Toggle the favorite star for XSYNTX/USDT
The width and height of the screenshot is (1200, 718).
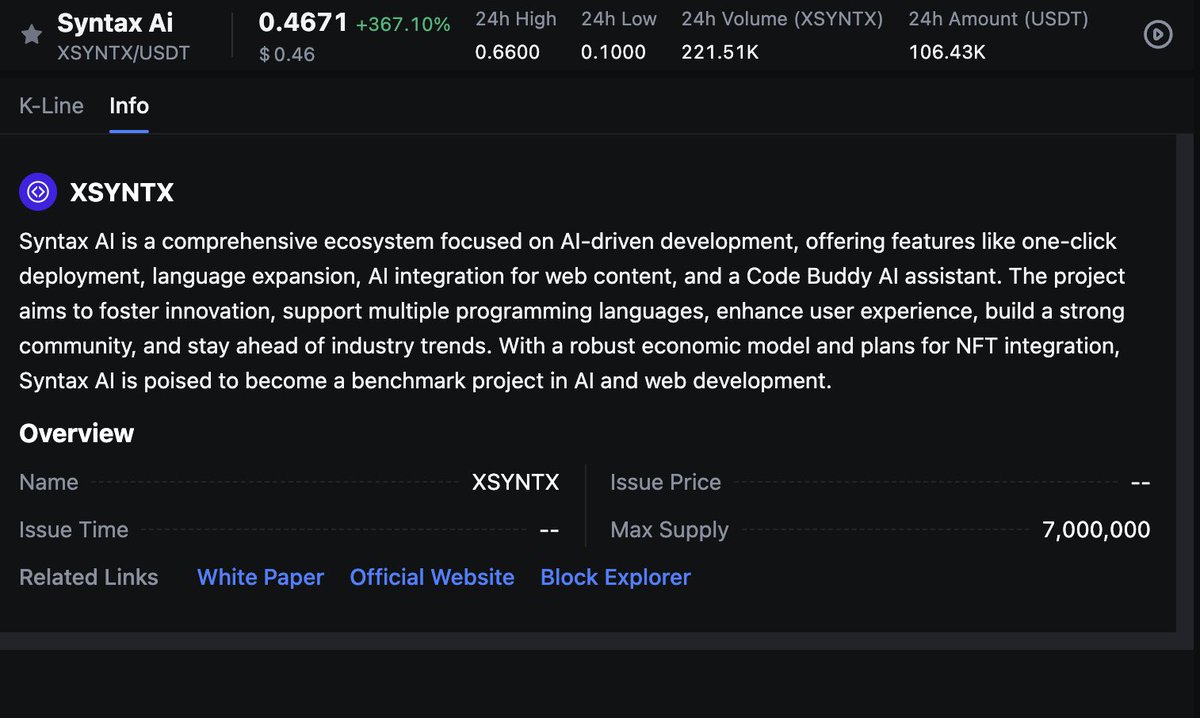31,33
